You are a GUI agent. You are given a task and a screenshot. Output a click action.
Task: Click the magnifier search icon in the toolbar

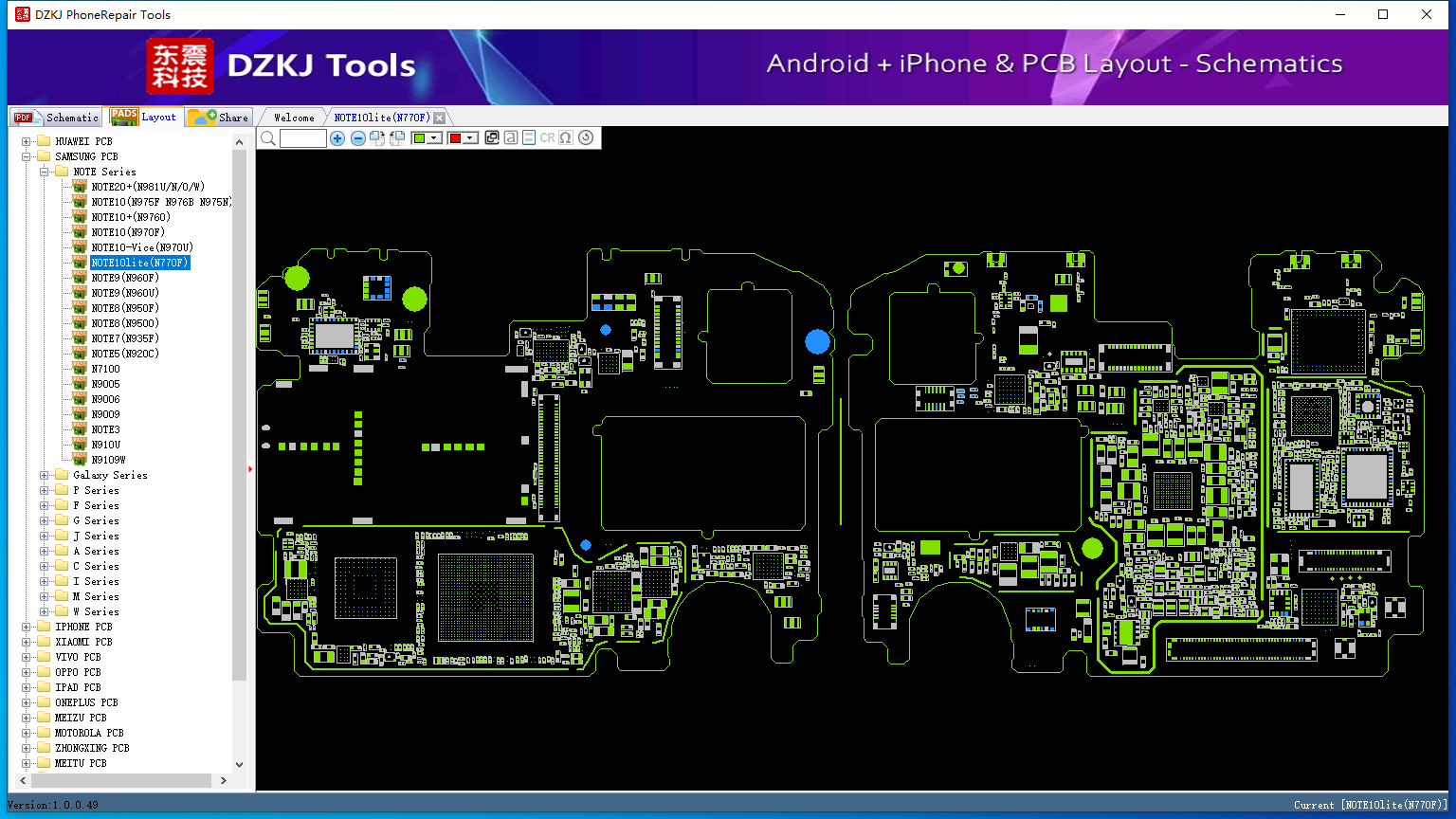click(x=268, y=138)
